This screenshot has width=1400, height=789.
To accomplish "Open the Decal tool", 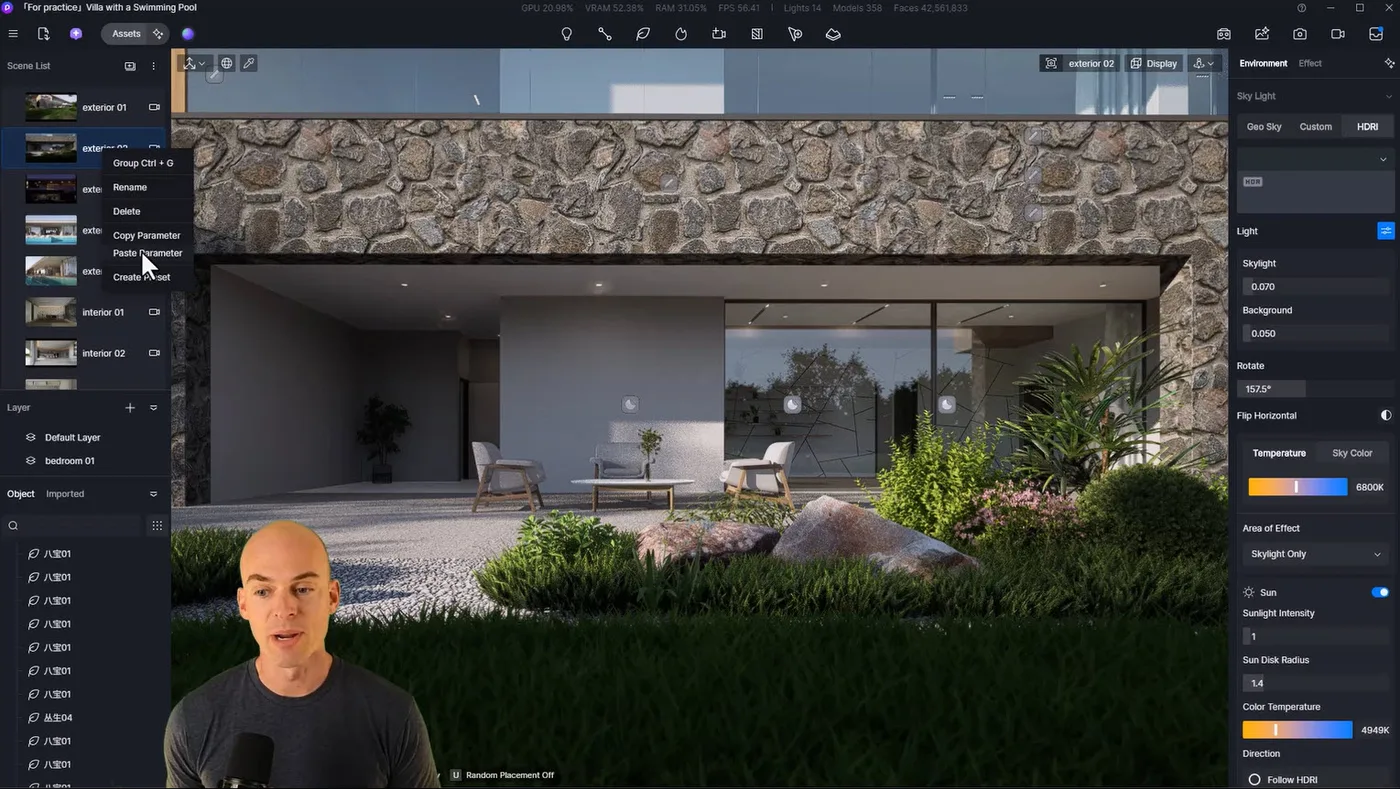I will 757,33.
